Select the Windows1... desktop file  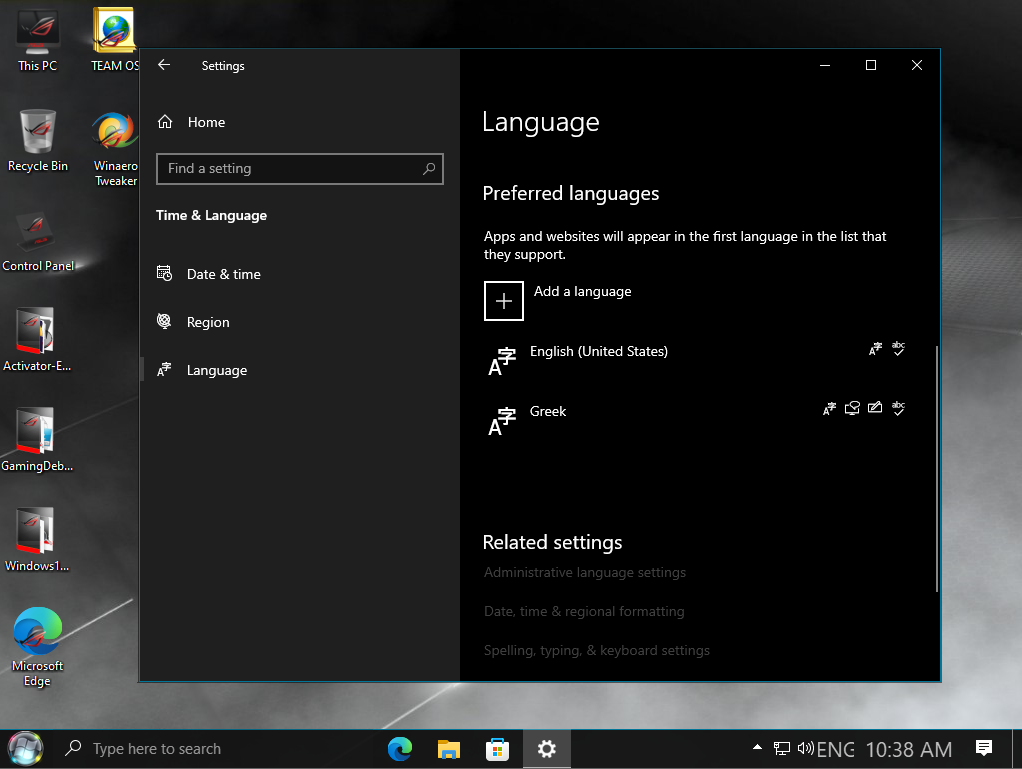37,540
